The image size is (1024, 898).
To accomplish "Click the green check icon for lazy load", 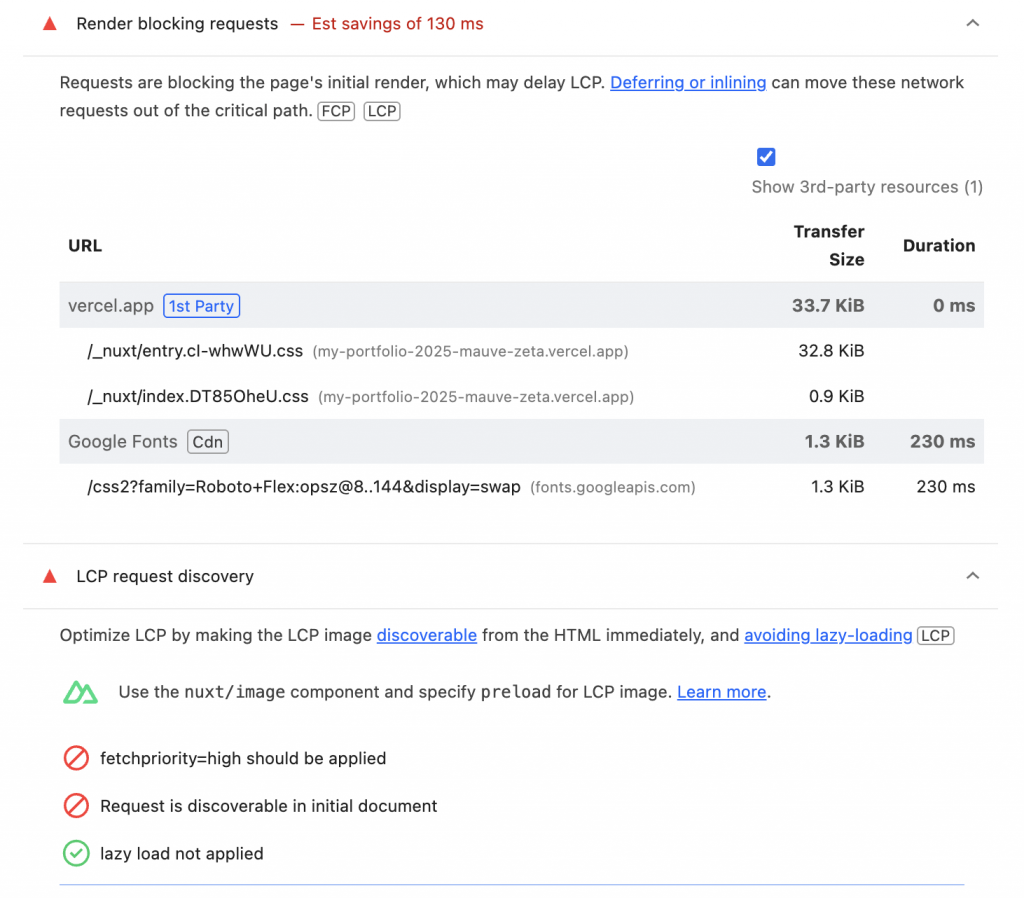I will [76, 854].
